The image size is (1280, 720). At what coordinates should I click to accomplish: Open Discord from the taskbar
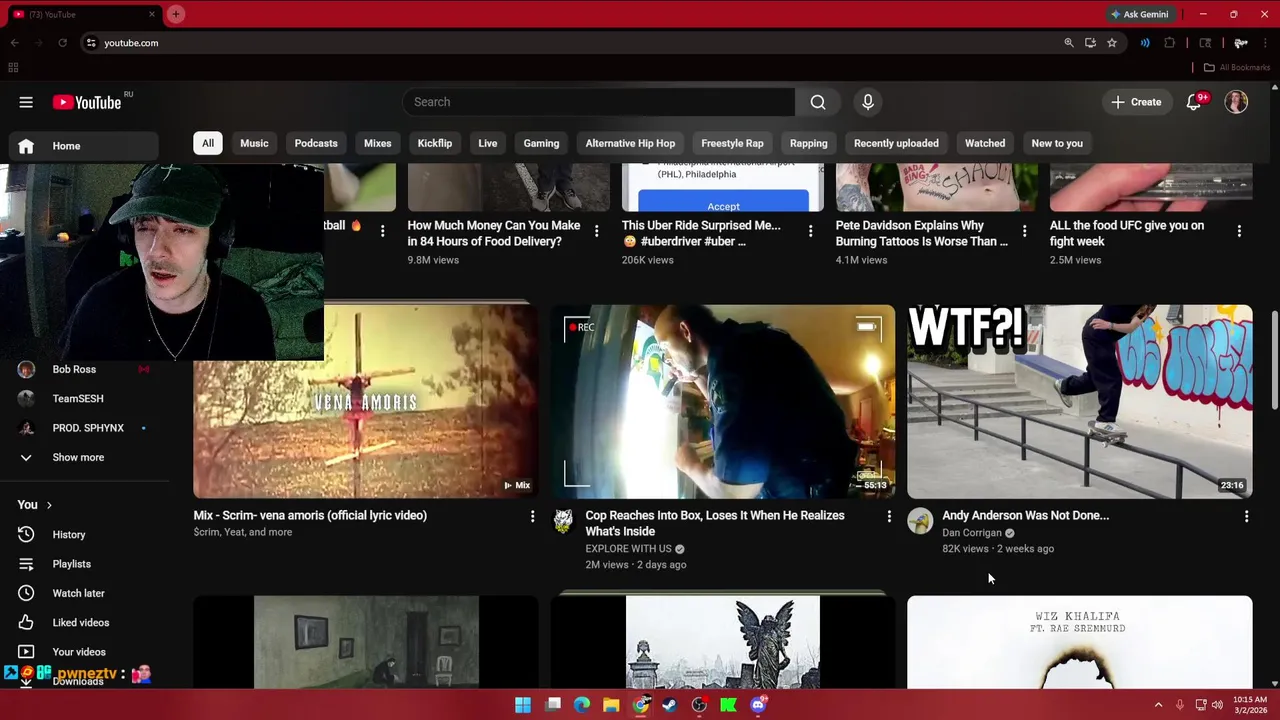tap(758, 705)
